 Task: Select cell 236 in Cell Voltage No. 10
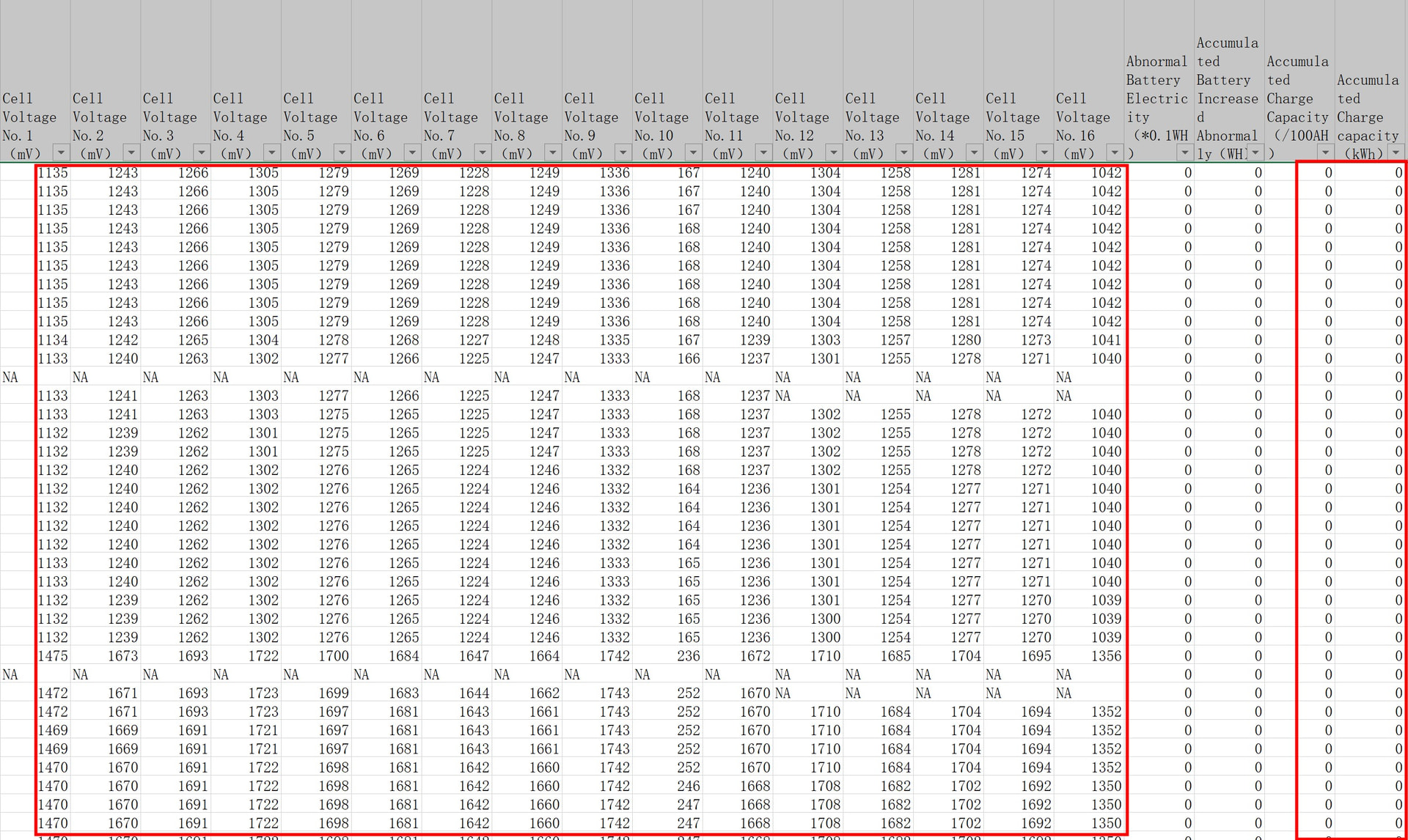click(x=688, y=656)
